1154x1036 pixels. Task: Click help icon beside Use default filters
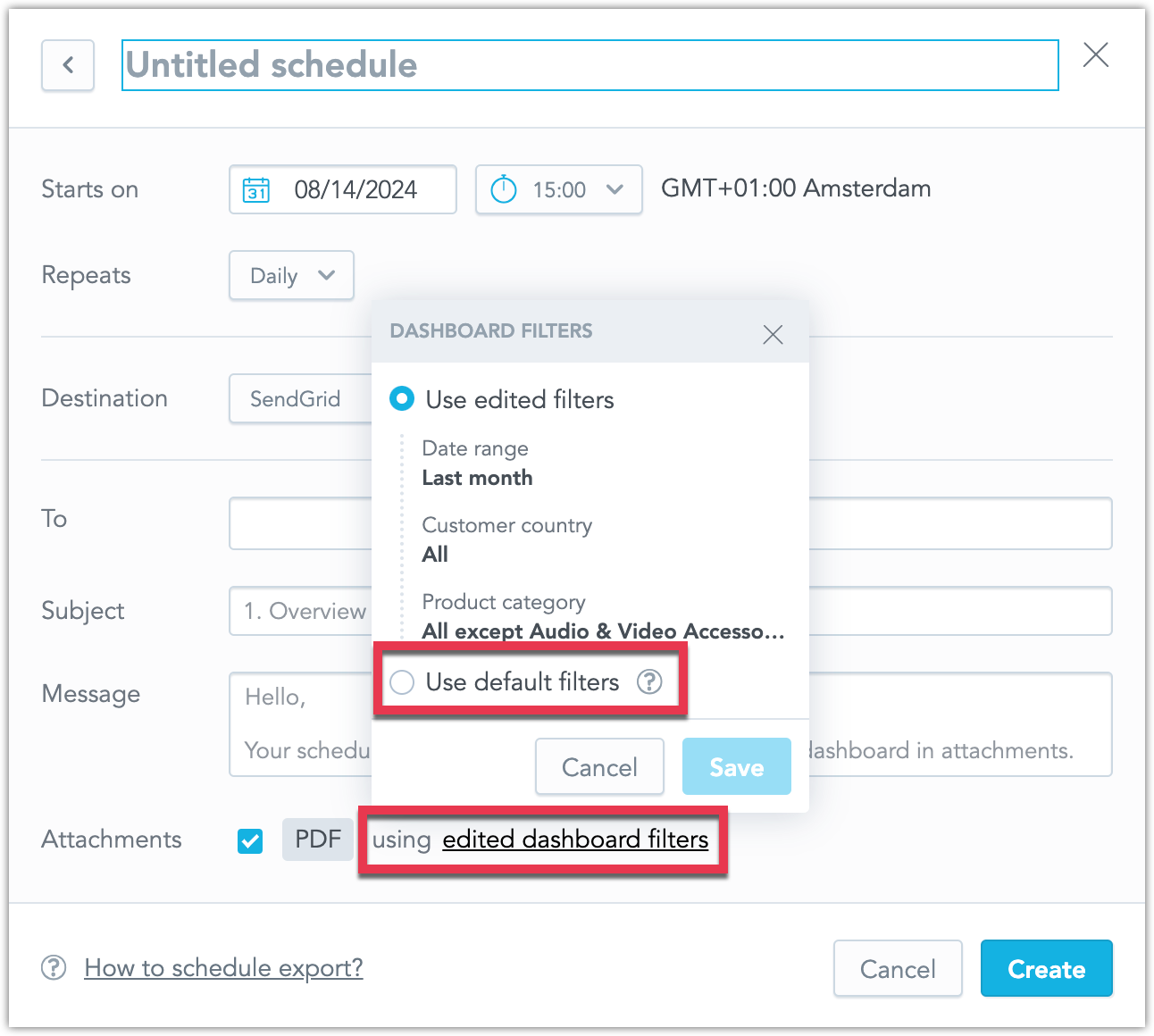[x=649, y=682]
